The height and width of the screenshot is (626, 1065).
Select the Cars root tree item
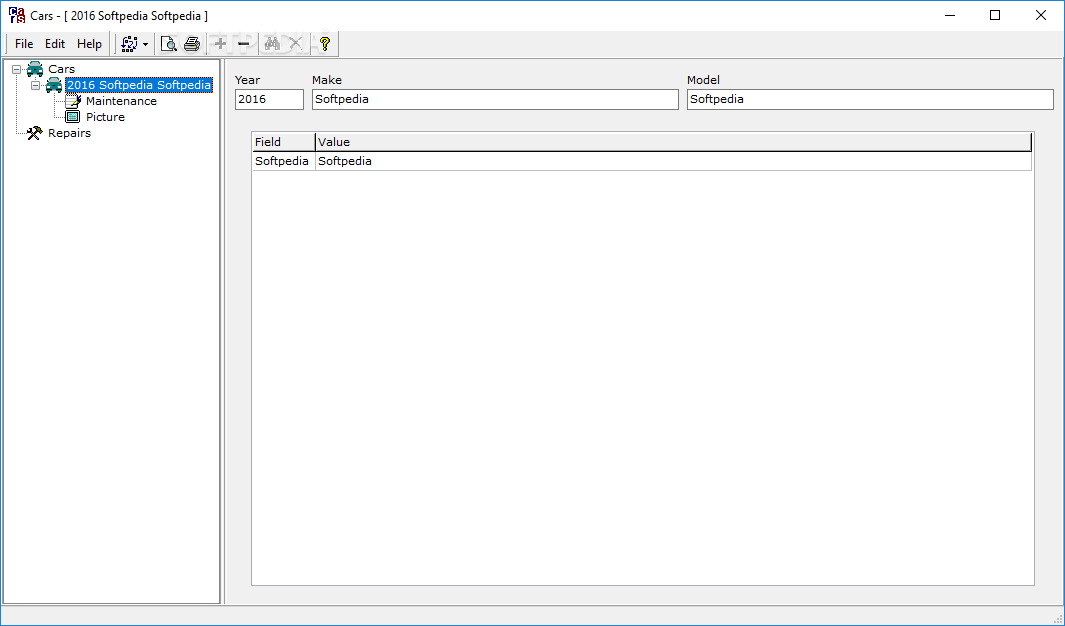click(x=61, y=69)
